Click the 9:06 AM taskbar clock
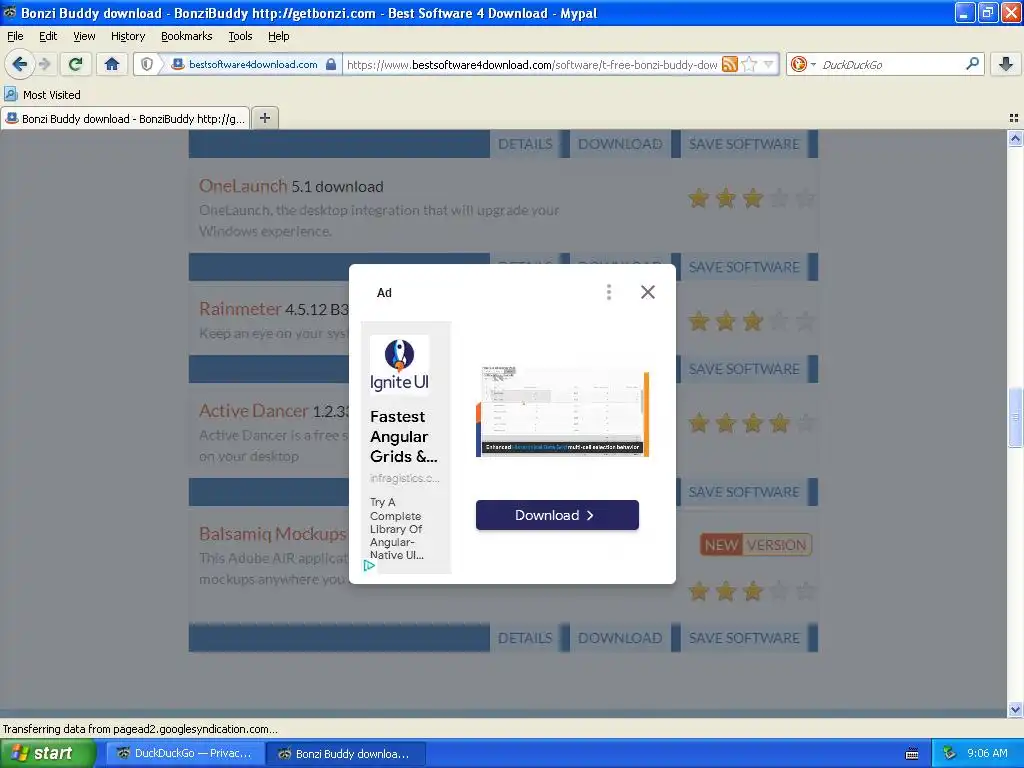Image resolution: width=1024 pixels, height=768 pixels. [987, 754]
